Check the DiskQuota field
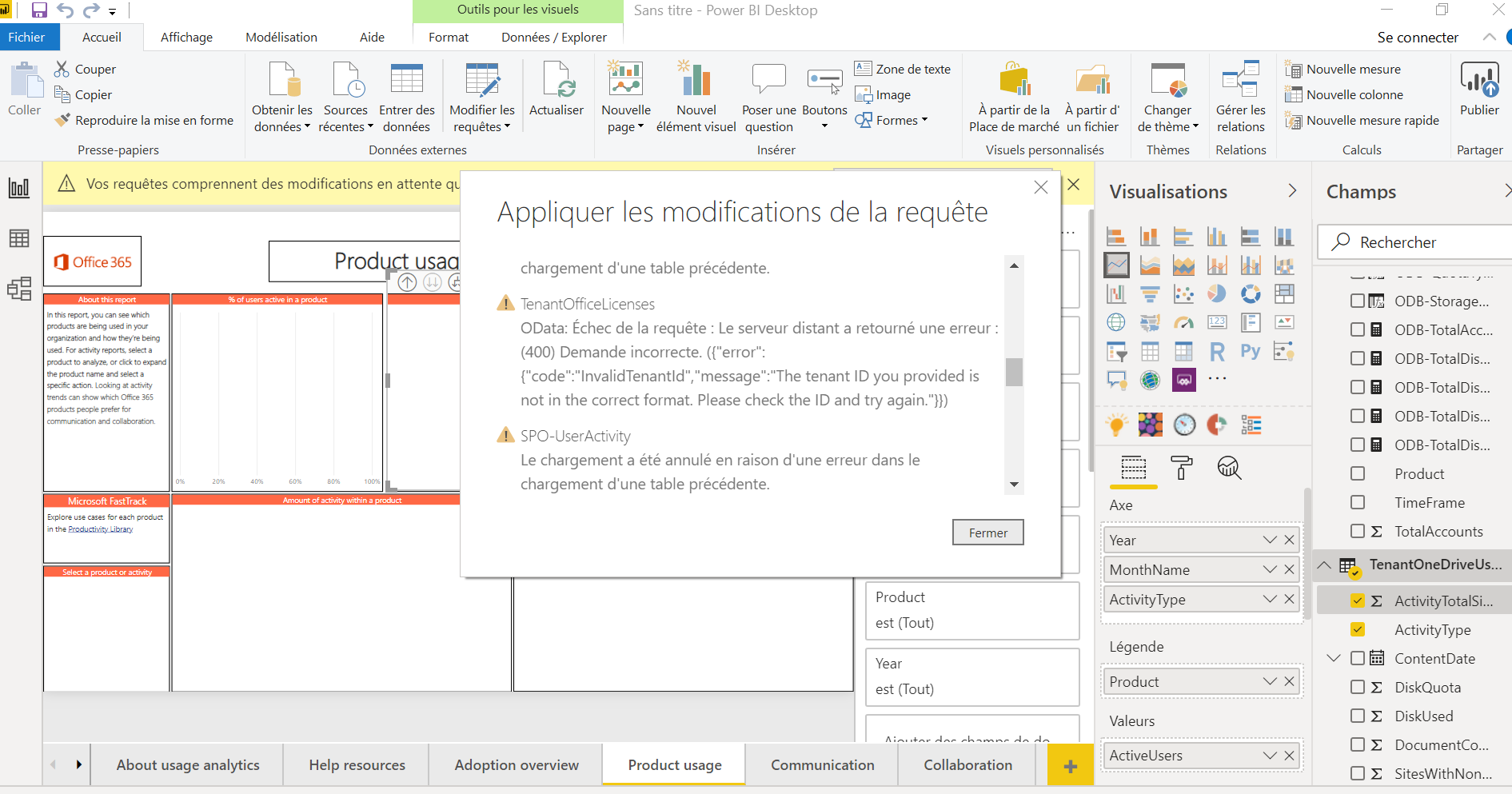Viewport: 1512px width, 794px height. click(1358, 687)
